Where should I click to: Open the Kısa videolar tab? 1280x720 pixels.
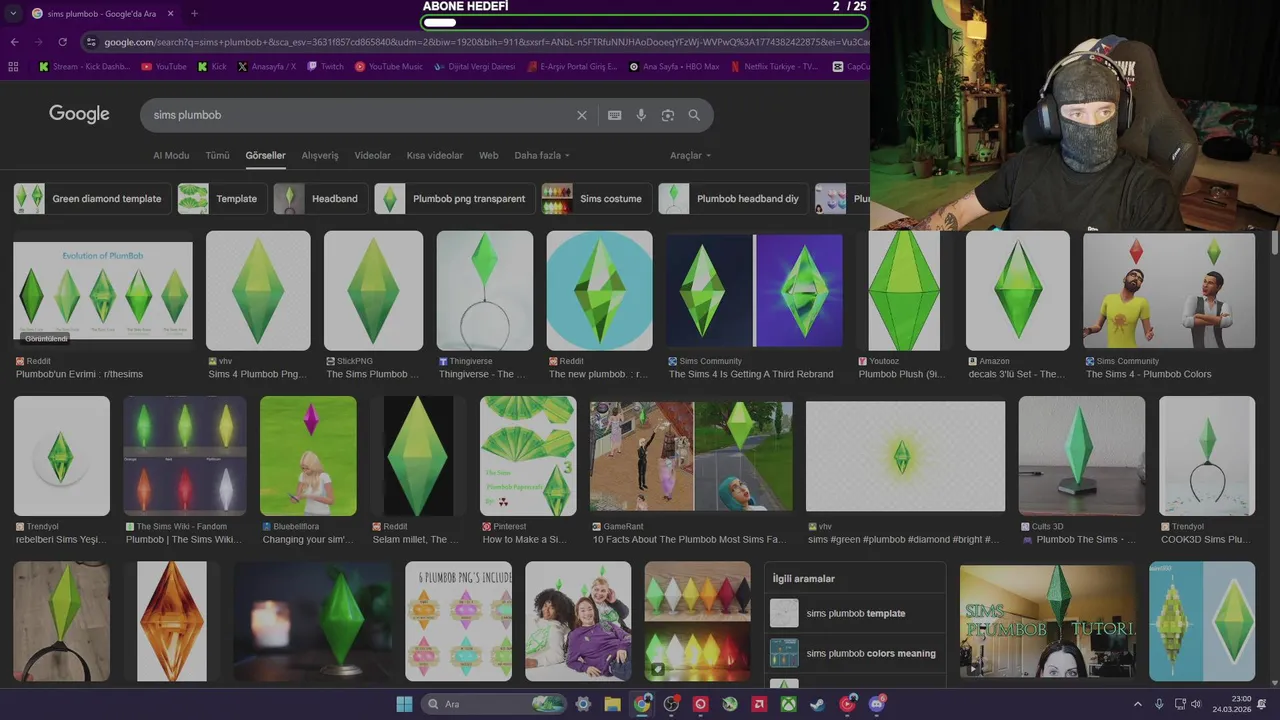point(435,156)
